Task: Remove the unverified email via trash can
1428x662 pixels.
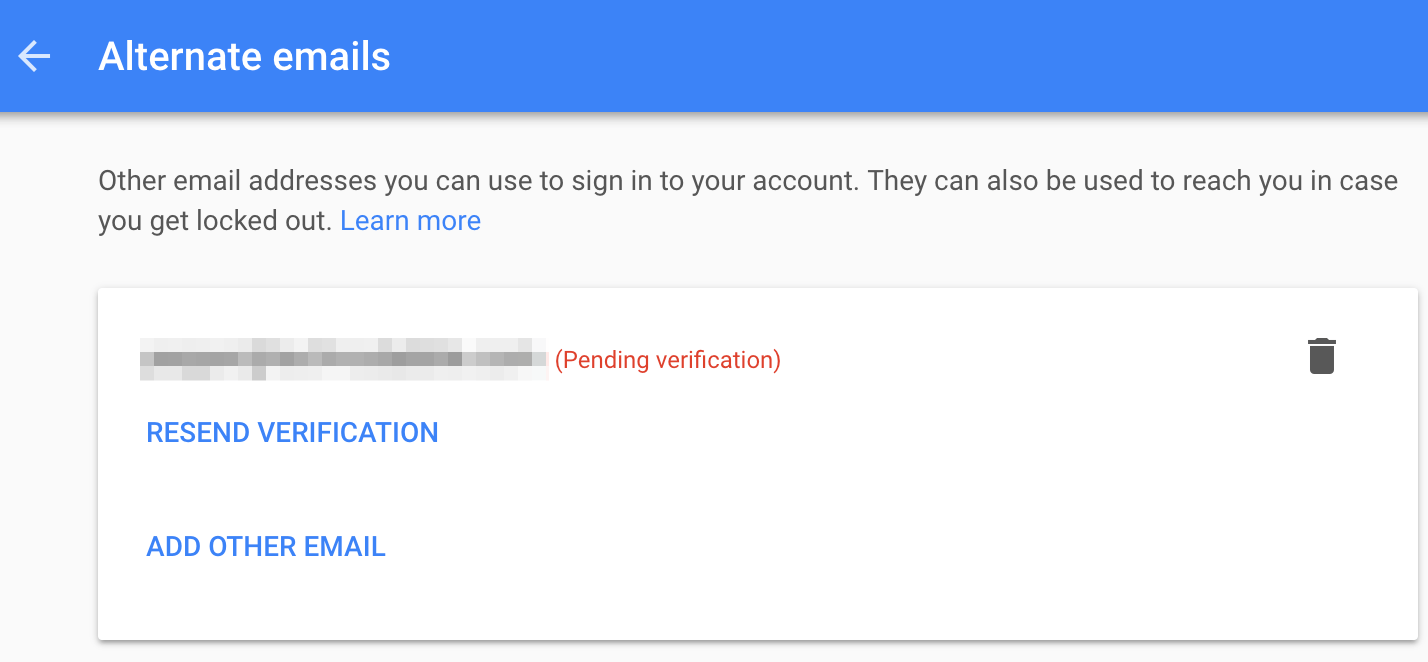Action: 1321,356
